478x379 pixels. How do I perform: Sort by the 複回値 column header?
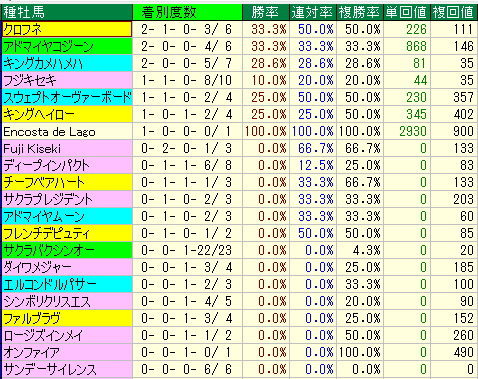click(x=454, y=12)
